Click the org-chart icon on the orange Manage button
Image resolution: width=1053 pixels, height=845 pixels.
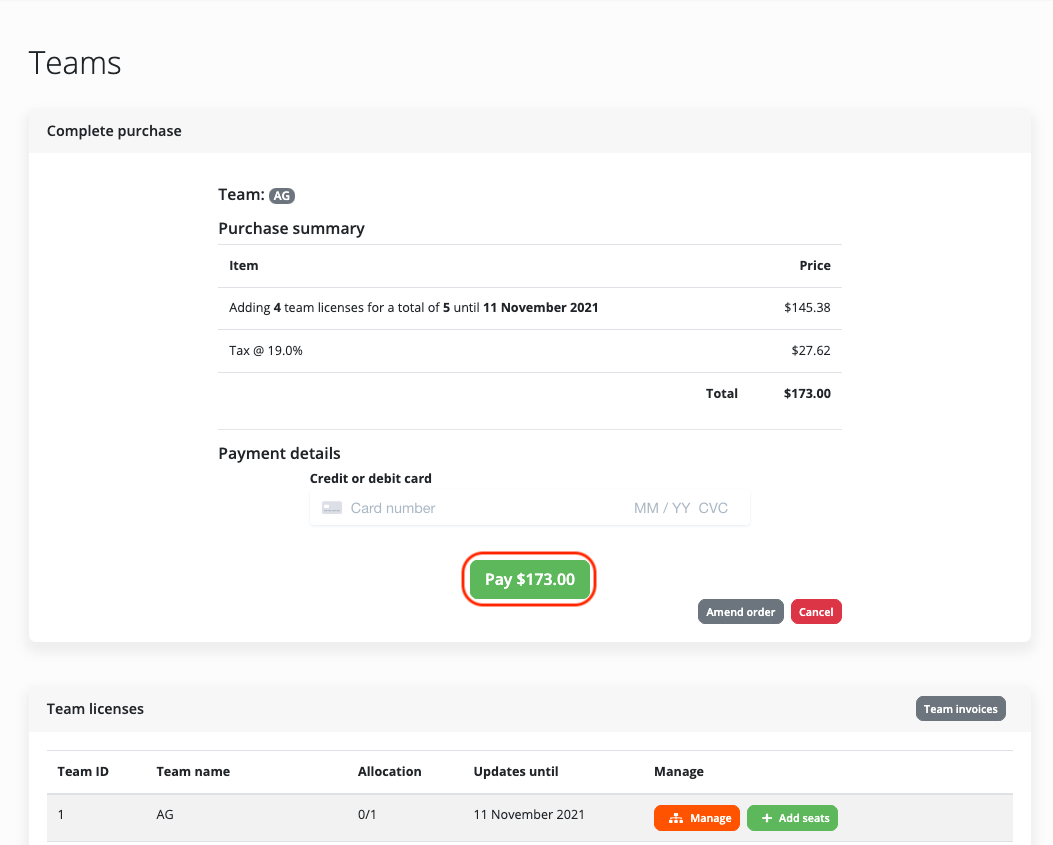[676, 818]
